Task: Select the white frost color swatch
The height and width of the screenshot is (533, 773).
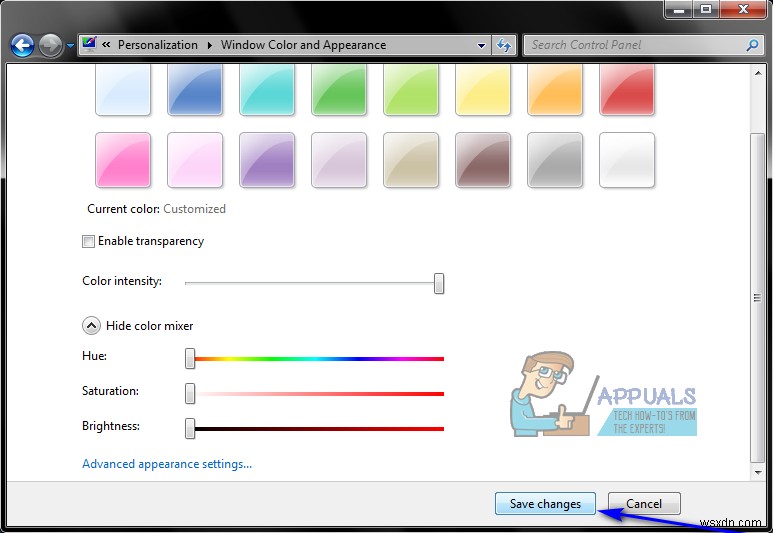Action: point(627,160)
